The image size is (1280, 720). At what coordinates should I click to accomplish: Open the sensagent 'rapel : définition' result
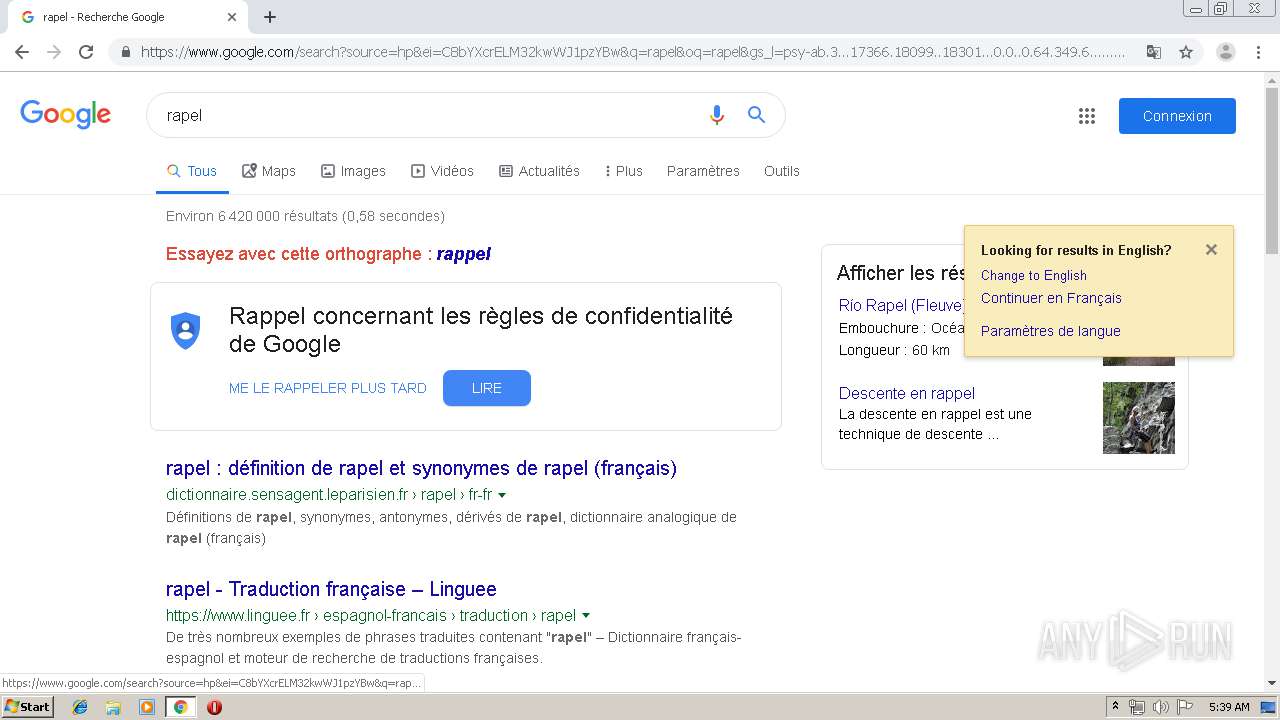coord(421,468)
